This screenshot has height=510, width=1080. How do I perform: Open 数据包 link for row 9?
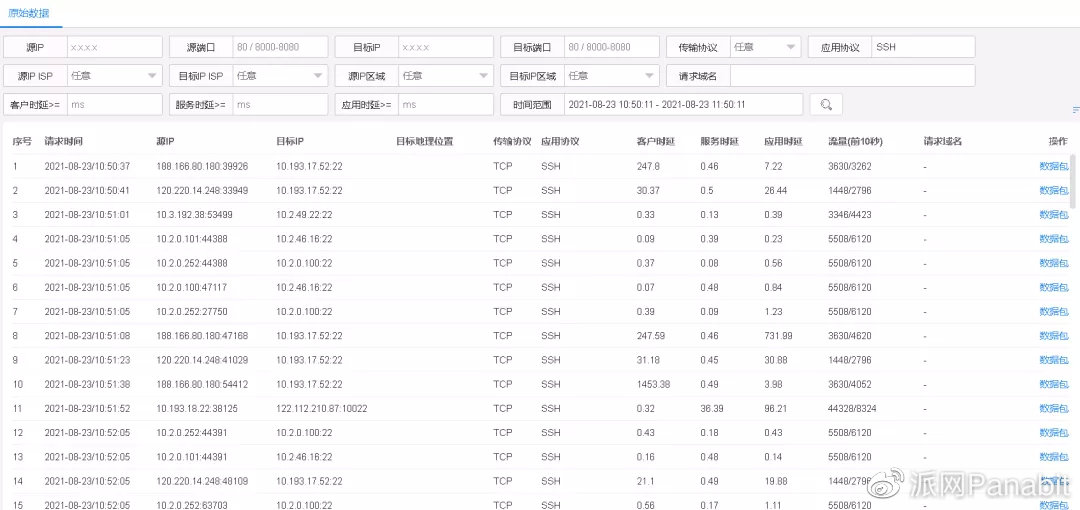(1054, 360)
